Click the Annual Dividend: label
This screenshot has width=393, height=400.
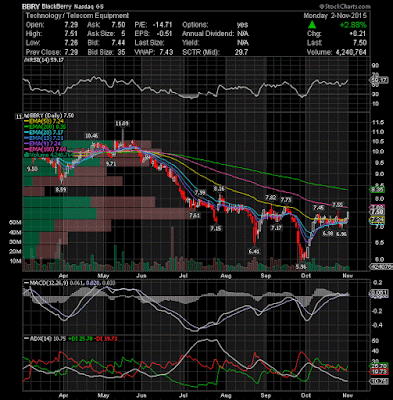208,34
